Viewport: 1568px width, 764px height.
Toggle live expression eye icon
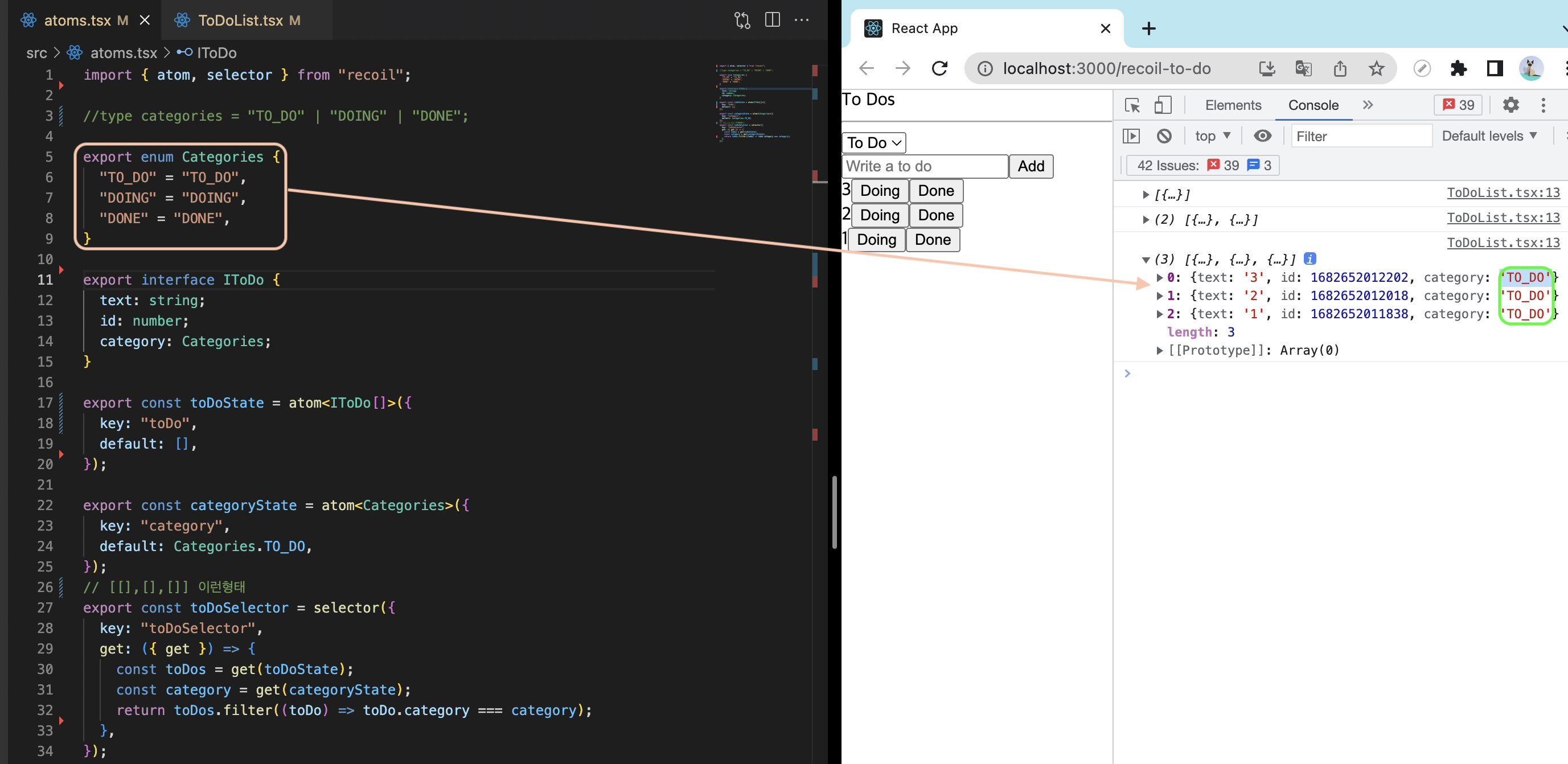(1262, 135)
